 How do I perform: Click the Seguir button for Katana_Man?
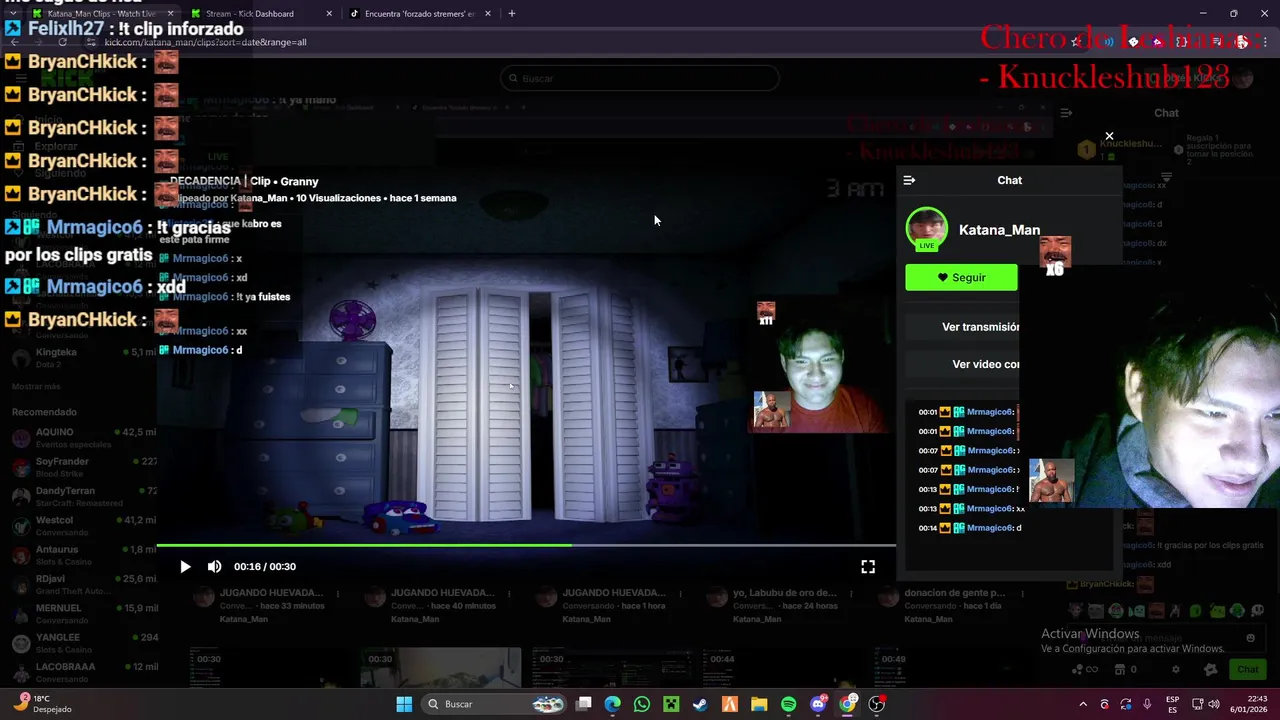coord(961,278)
